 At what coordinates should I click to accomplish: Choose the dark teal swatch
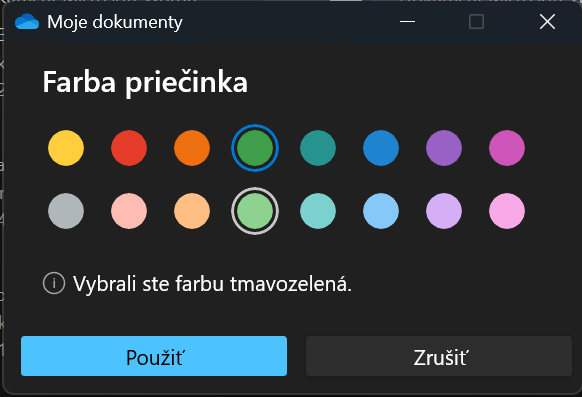coord(318,148)
